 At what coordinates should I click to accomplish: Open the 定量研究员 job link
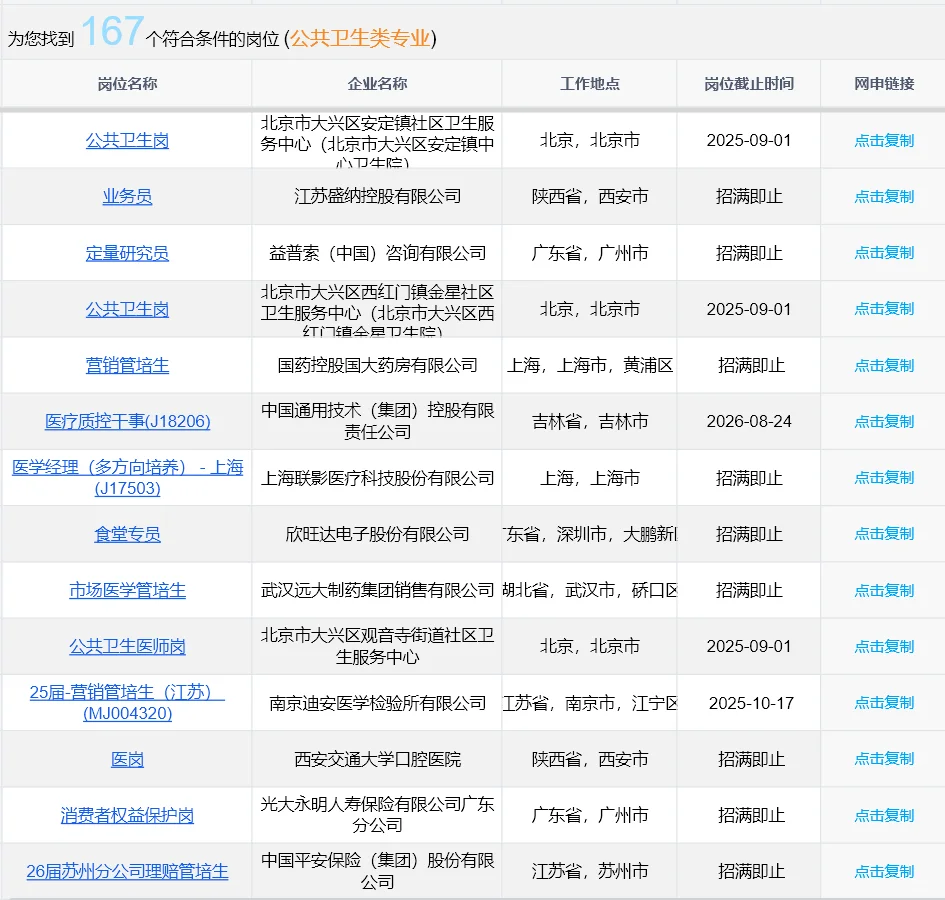tap(127, 253)
